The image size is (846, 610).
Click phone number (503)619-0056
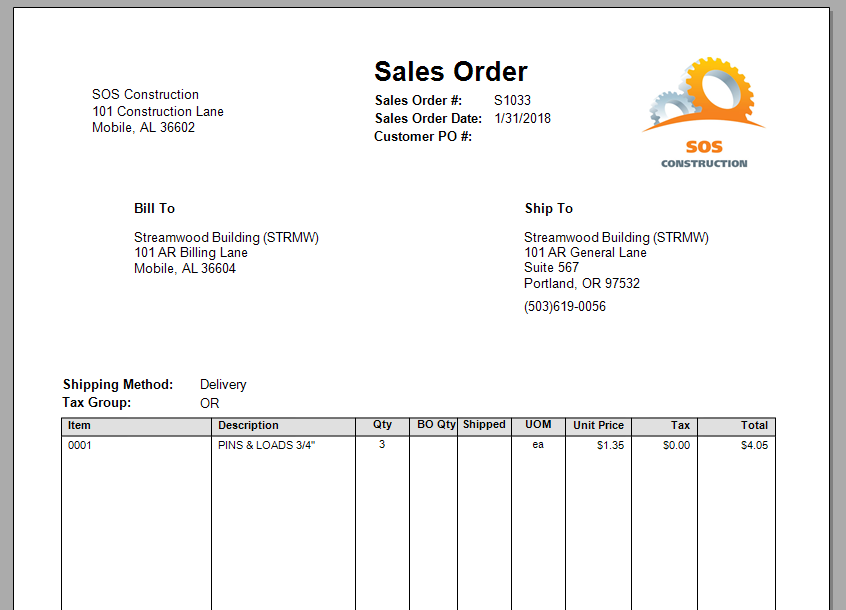pyautogui.click(x=565, y=306)
